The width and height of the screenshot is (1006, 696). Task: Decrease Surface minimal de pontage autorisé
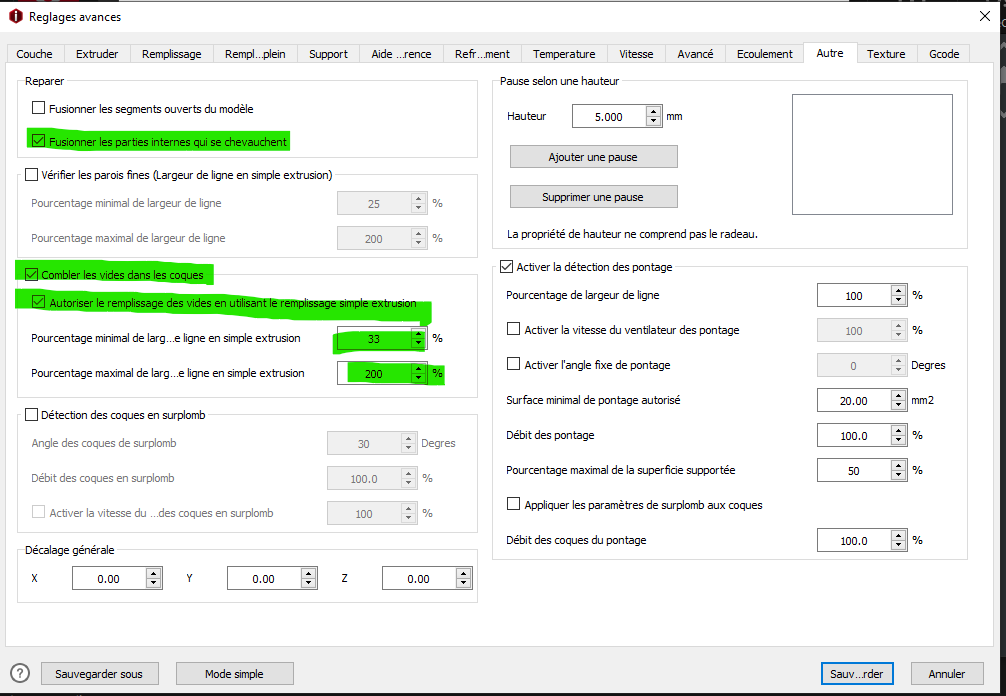coord(898,405)
